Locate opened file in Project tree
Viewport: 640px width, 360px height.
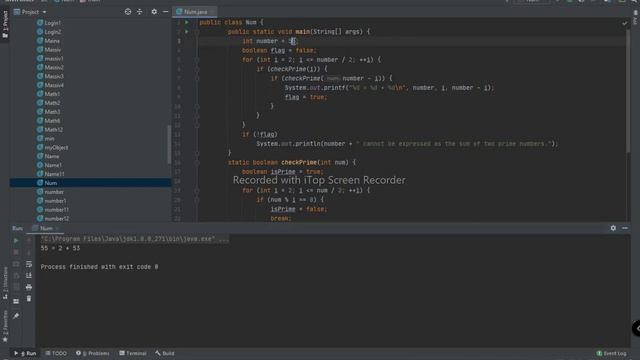point(128,12)
